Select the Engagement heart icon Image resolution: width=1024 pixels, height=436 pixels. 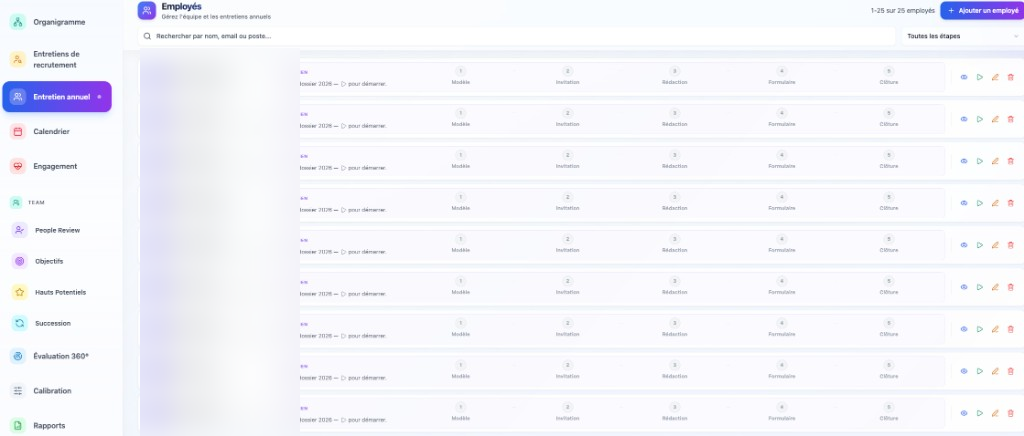[x=18, y=166]
